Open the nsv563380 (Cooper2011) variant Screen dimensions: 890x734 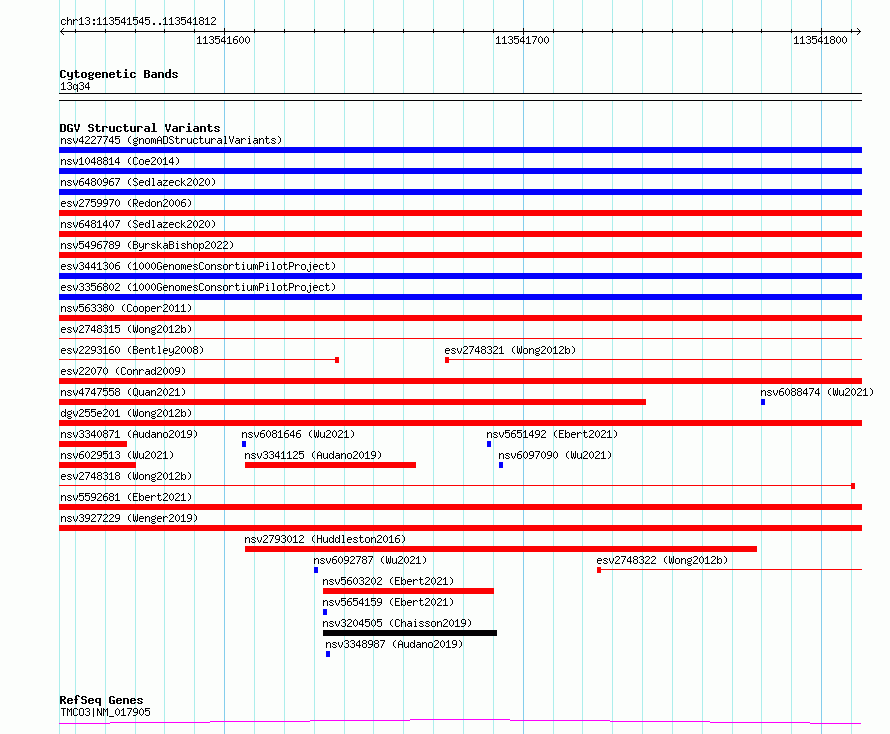coord(126,308)
